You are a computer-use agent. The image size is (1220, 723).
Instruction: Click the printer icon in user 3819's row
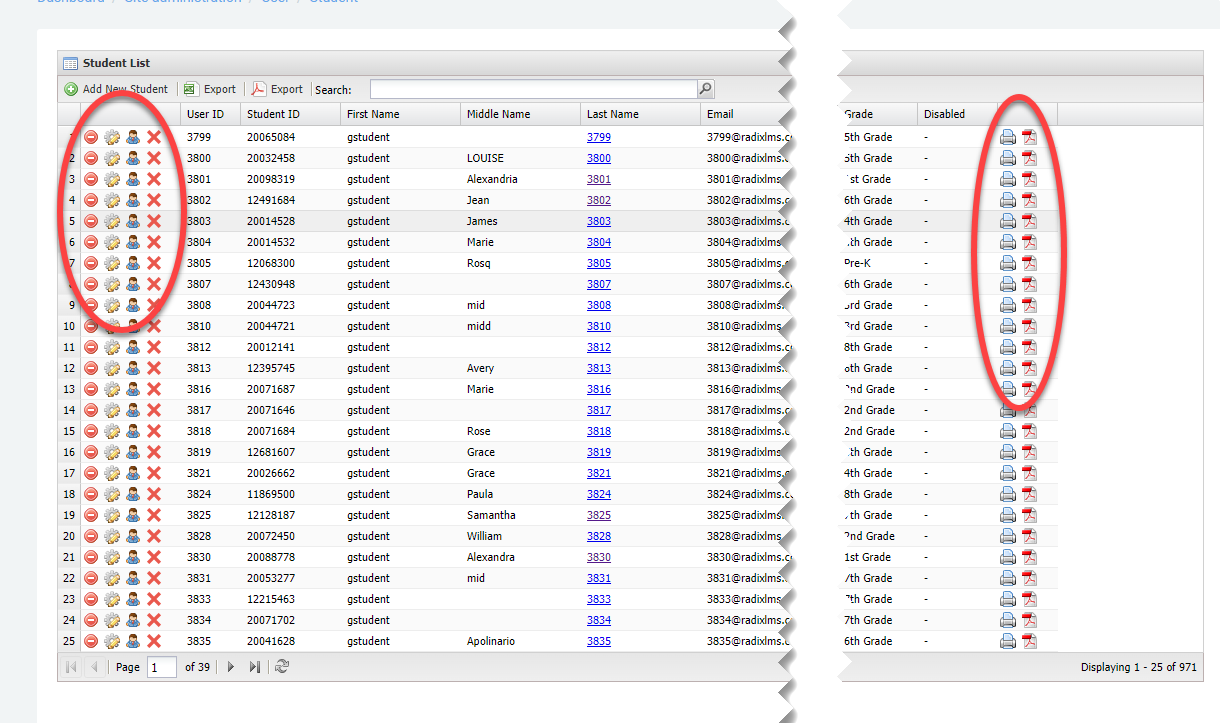click(x=1008, y=452)
